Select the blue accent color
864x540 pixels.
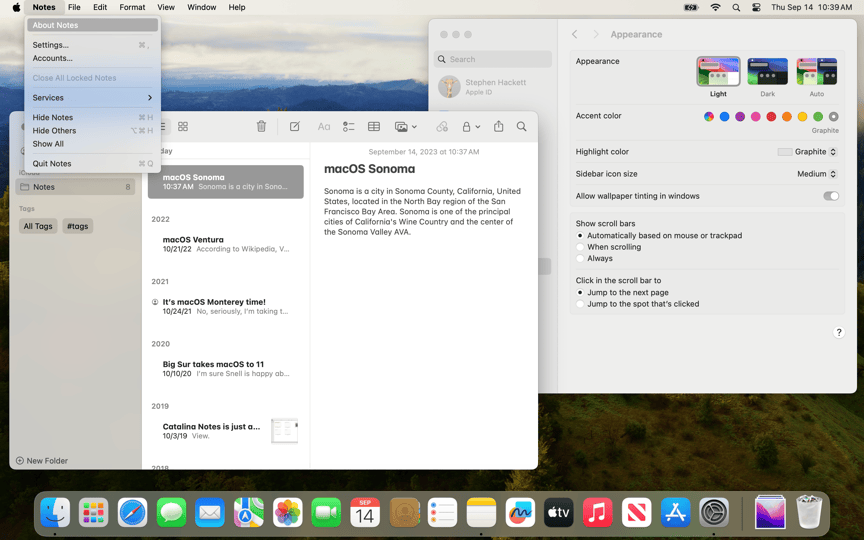[x=725, y=116]
